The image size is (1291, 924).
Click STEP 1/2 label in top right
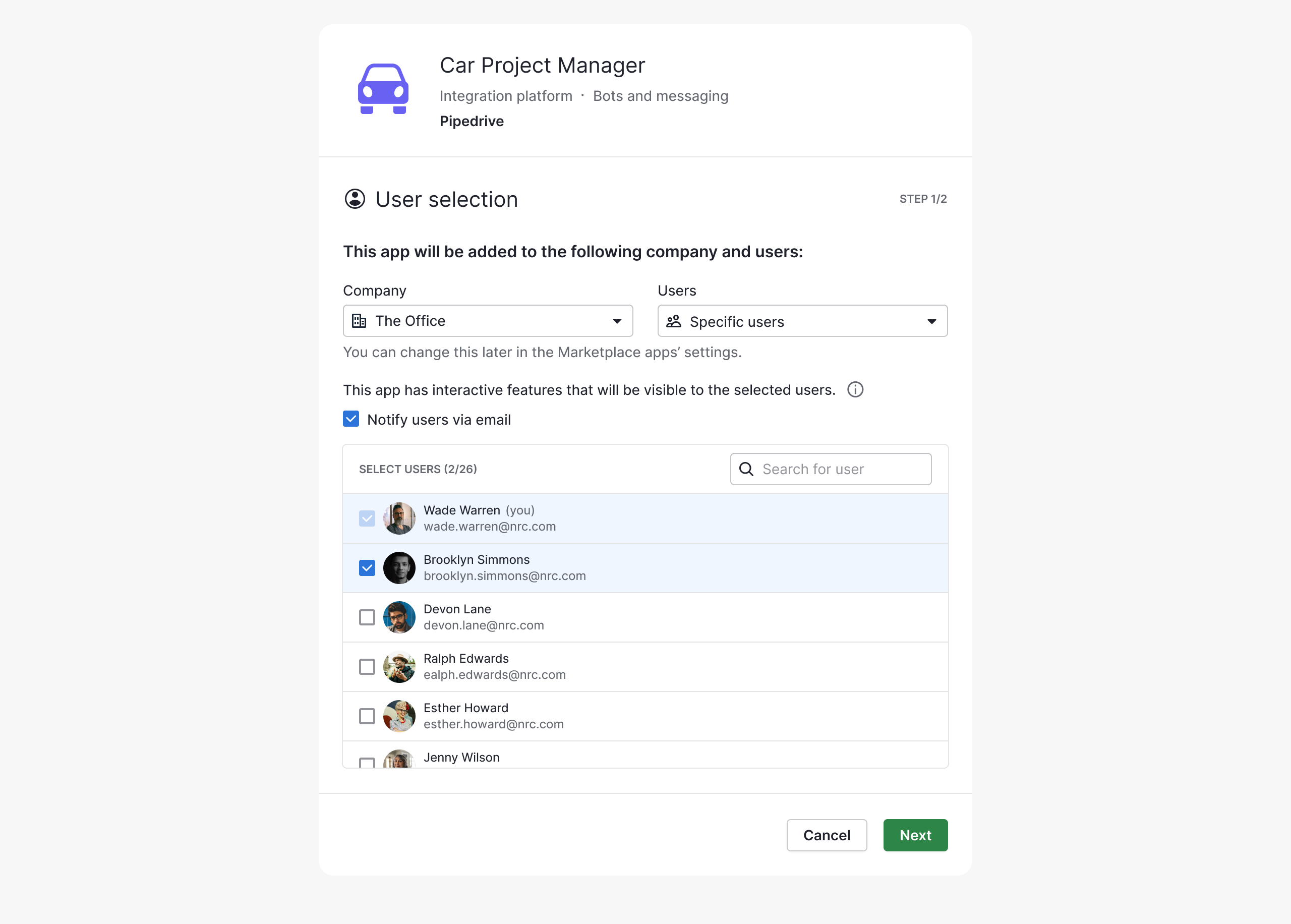pyautogui.click(x=921, y=199)
